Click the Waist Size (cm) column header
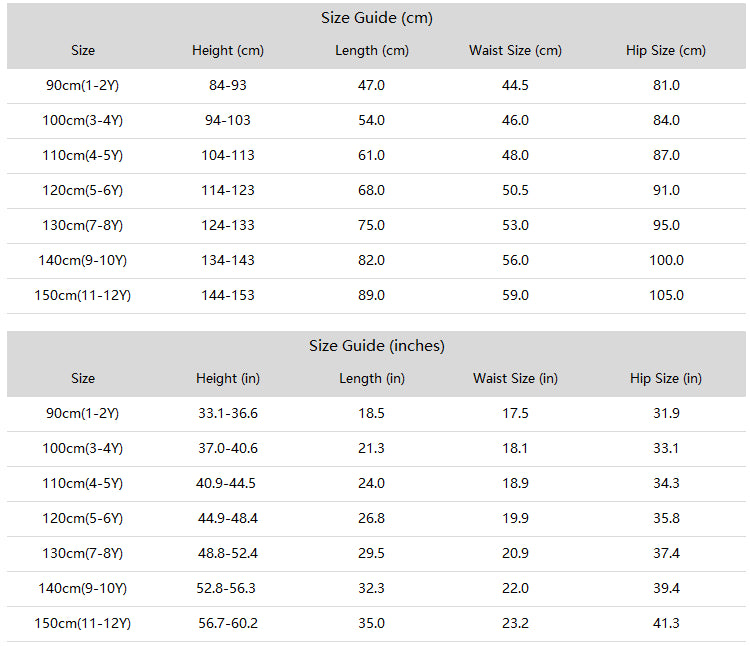750x646 pixels. click(x=515, y=50)
